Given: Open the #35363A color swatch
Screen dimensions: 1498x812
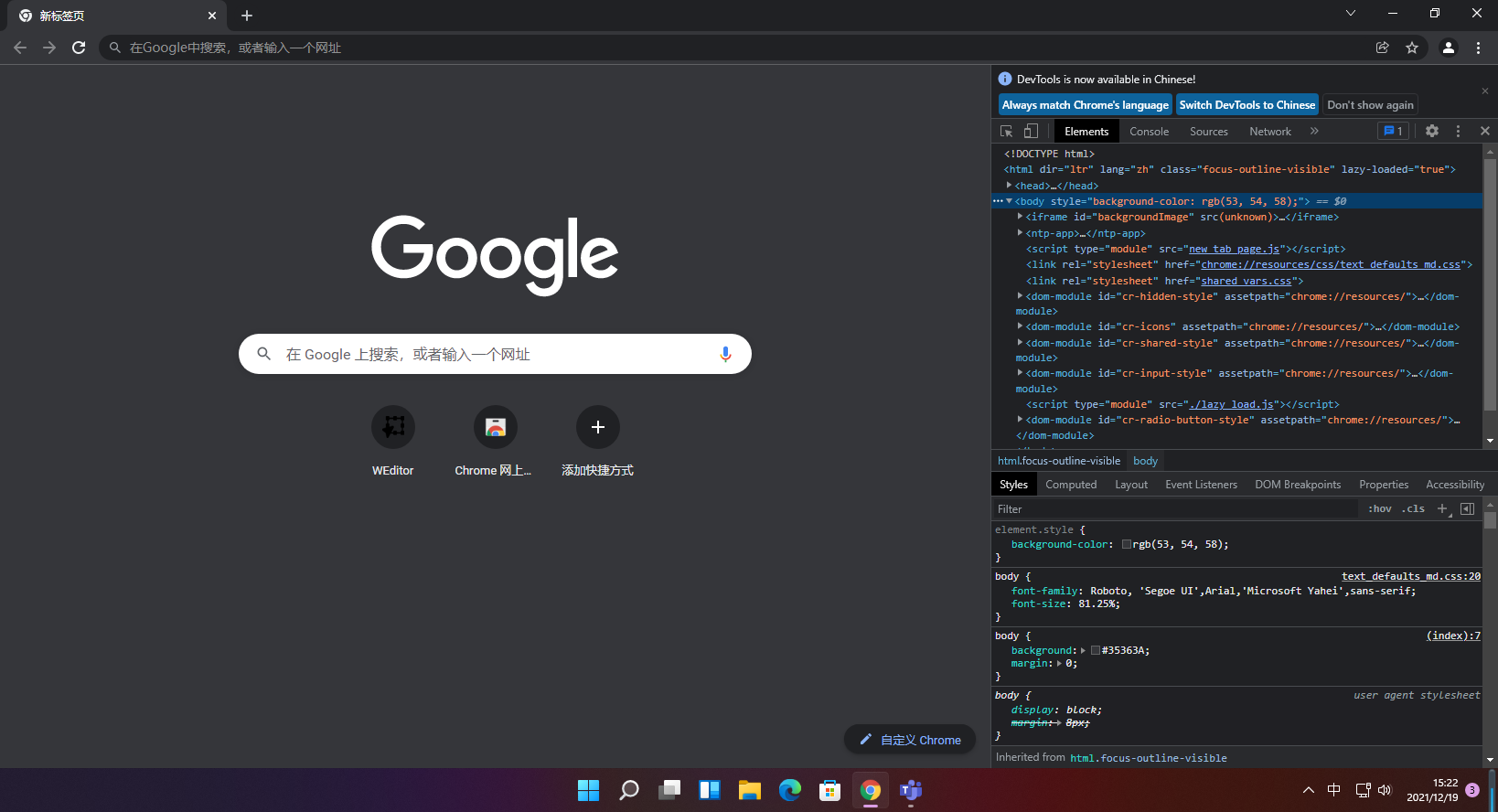Looking at the screenshot, I should [x=1096, y=651].
